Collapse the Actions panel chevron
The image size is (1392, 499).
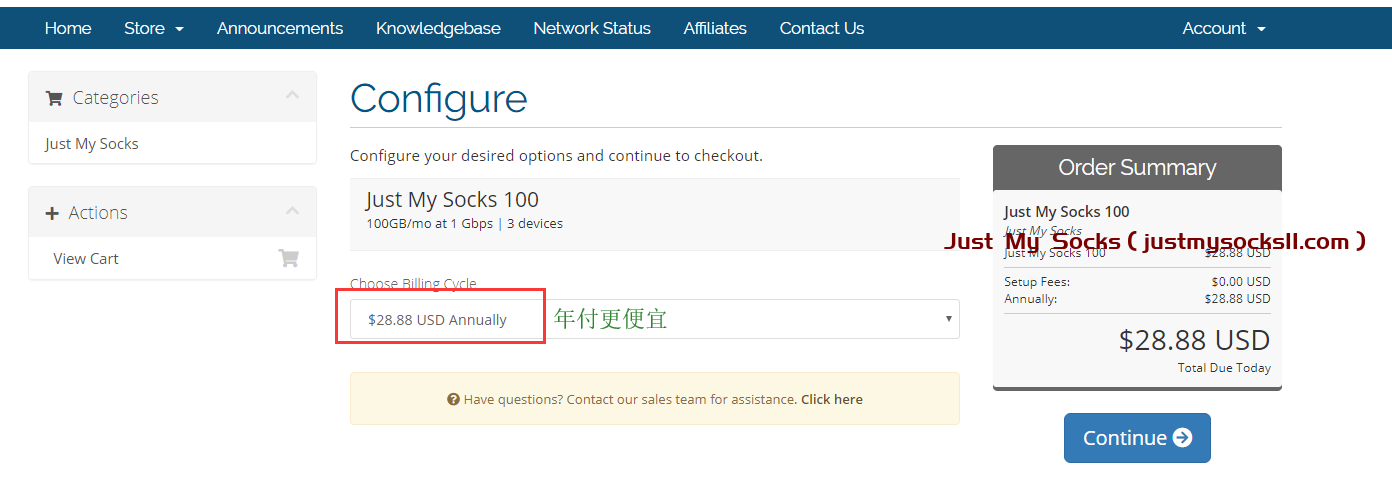[292, 211]
